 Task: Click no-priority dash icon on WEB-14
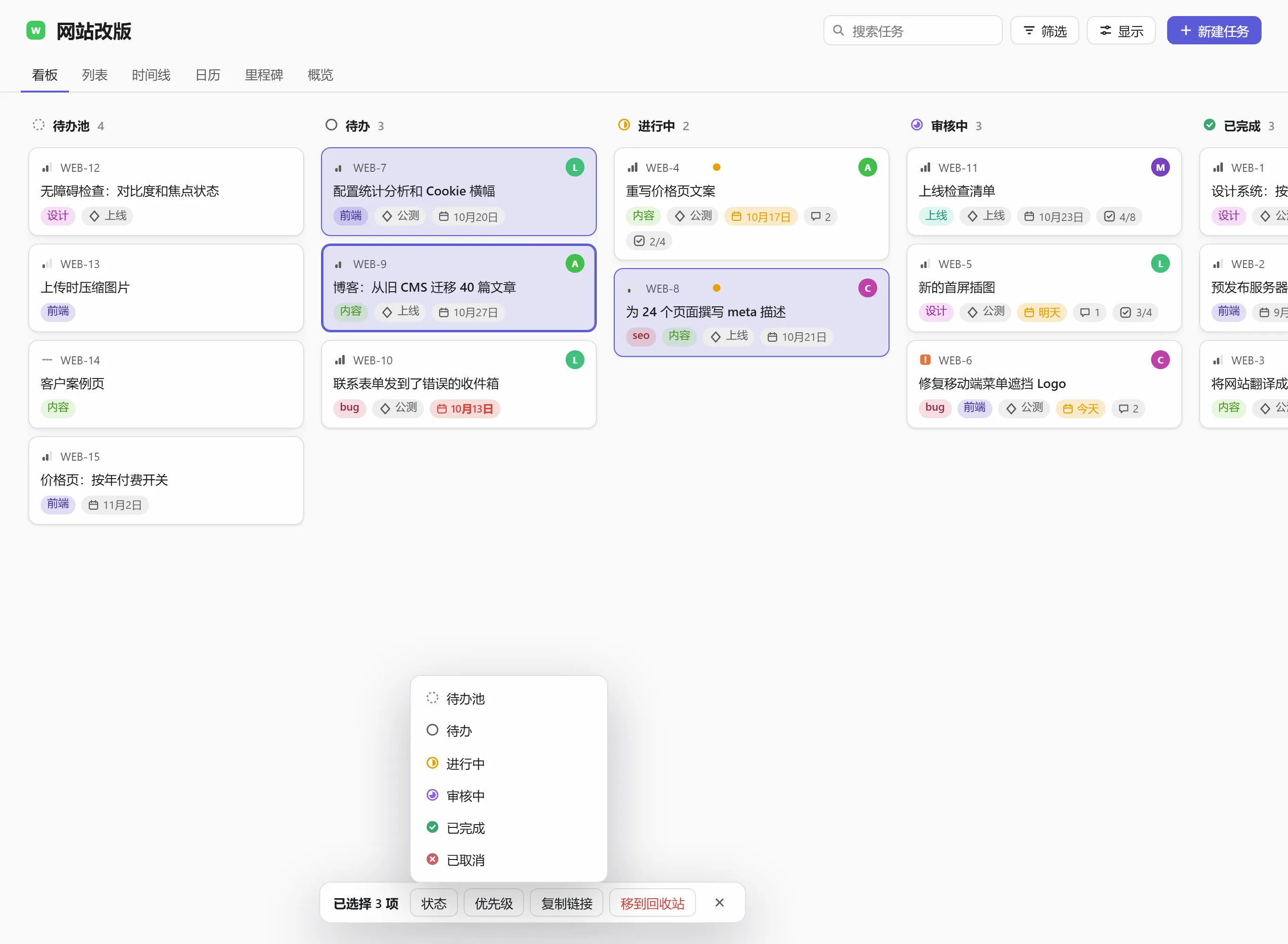click(x=47, y=360)
